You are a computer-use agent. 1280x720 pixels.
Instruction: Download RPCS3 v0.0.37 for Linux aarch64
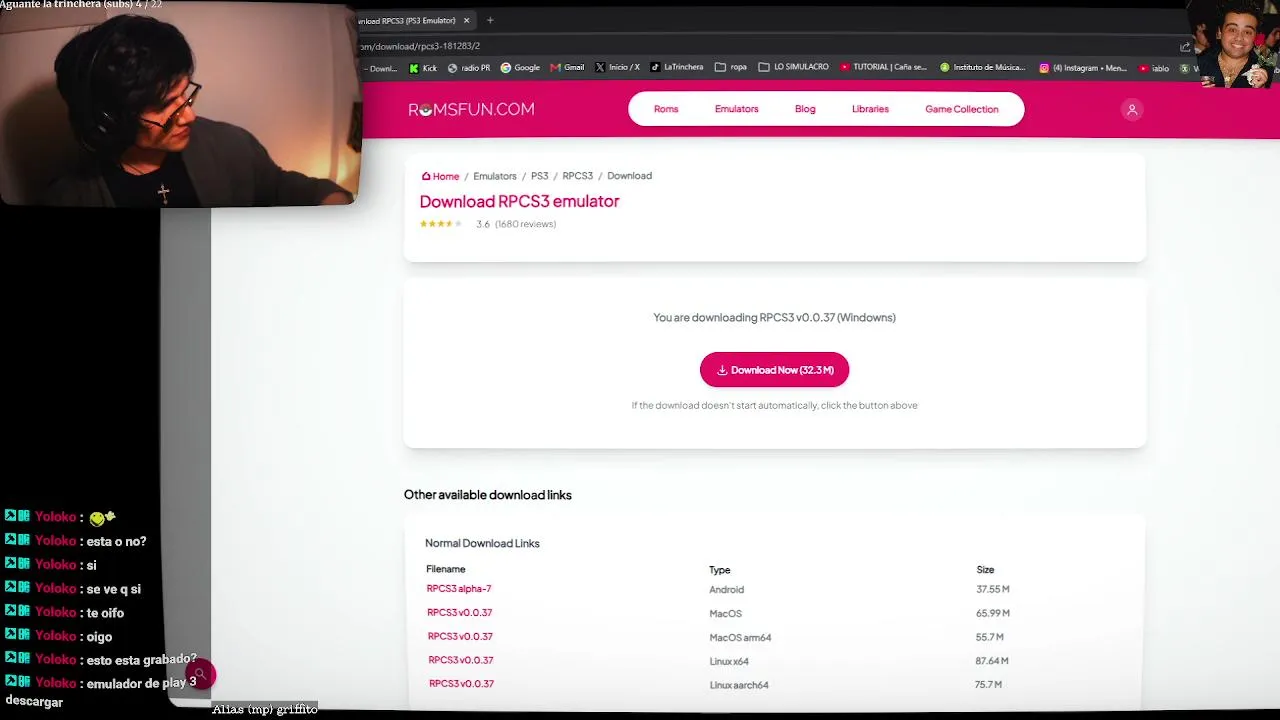(461, 684)
